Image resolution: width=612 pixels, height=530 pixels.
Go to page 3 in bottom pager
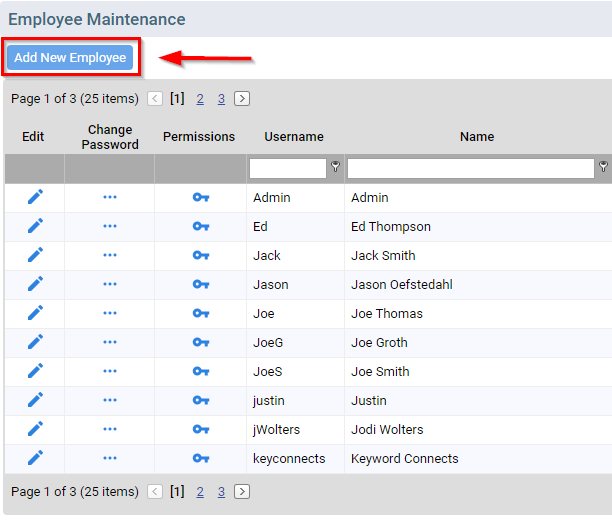(x=221, y=492)
